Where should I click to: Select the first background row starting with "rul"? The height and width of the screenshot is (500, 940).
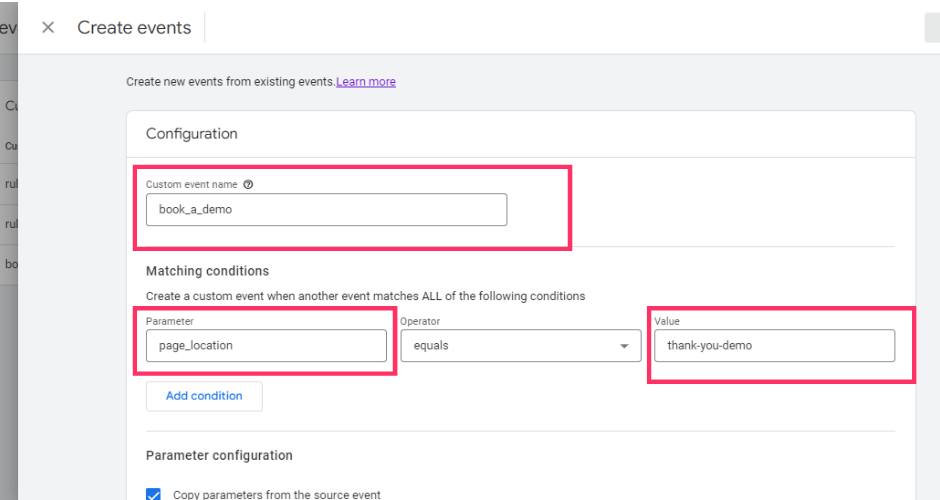10,184
